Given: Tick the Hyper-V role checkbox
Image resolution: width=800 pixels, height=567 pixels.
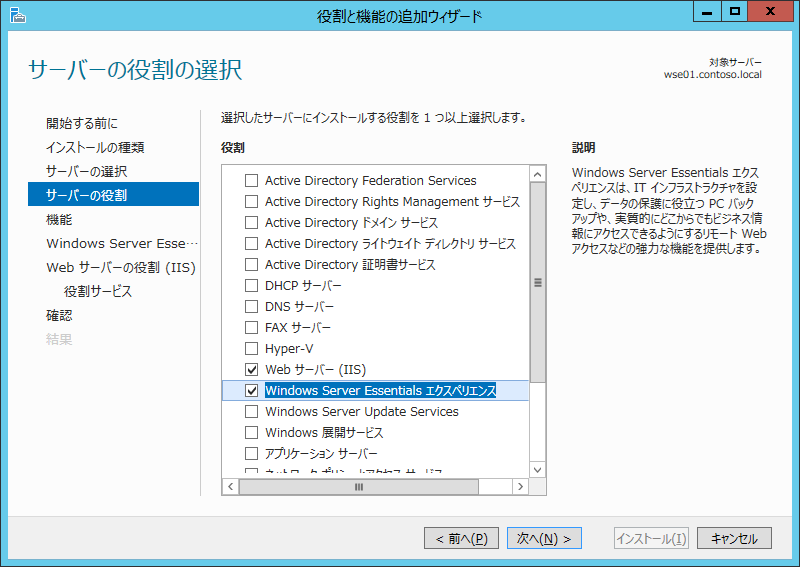Looking at the screenshot, I should 251,349.
